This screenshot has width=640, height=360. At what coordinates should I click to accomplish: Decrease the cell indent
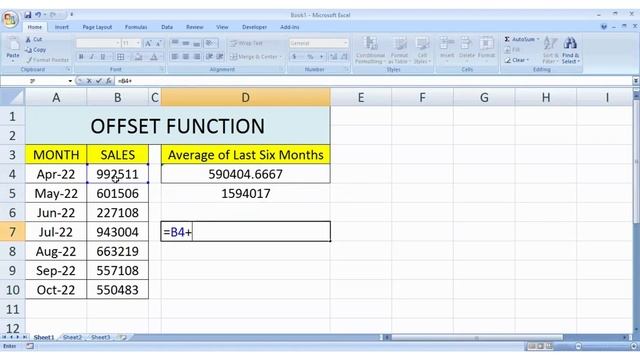[209, 56]
